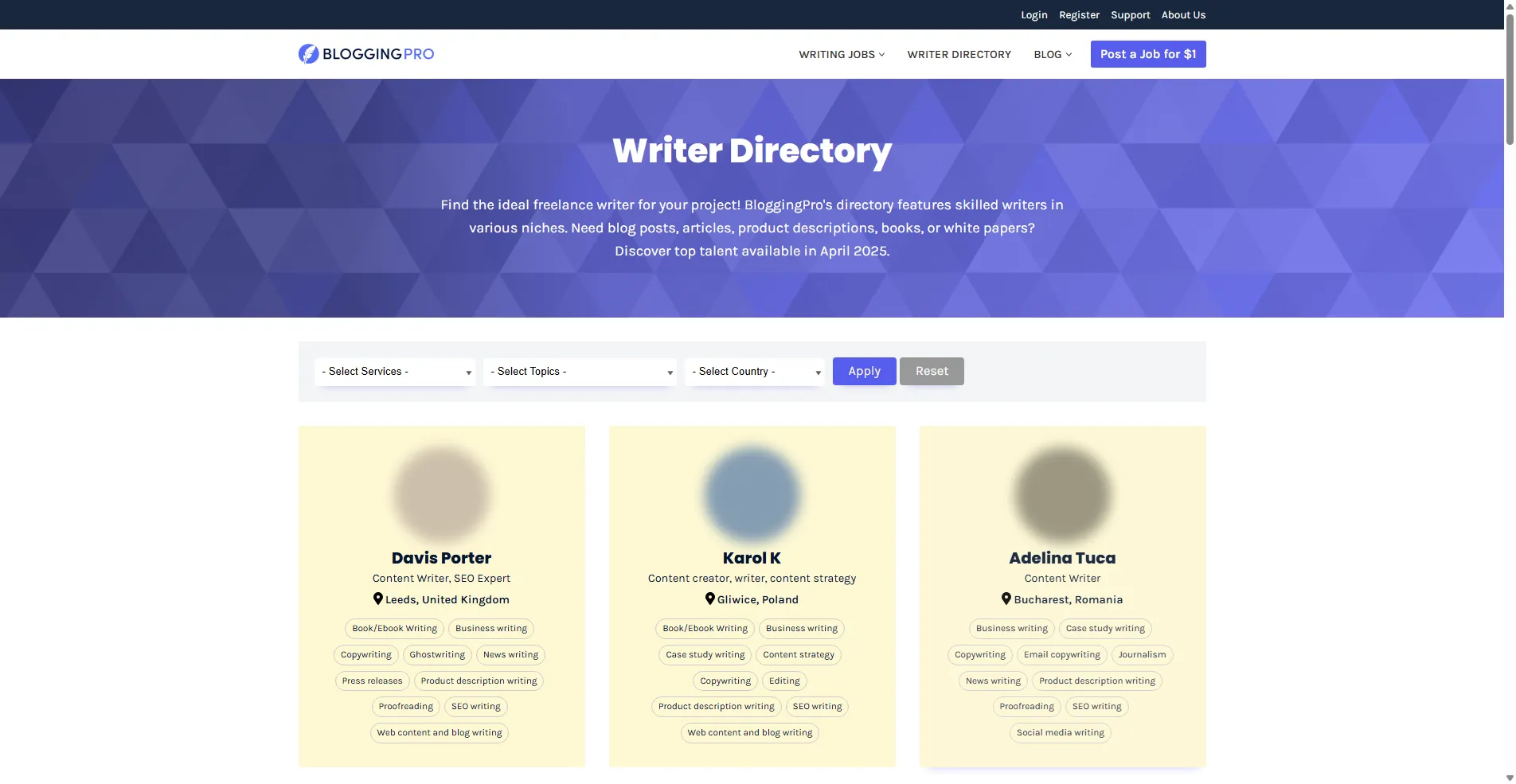The image size is (1516, 784).
Task: Click Davis Porter's Book/Ebook Writing tag
Action: pyautogui.click(x=395, y=629)
